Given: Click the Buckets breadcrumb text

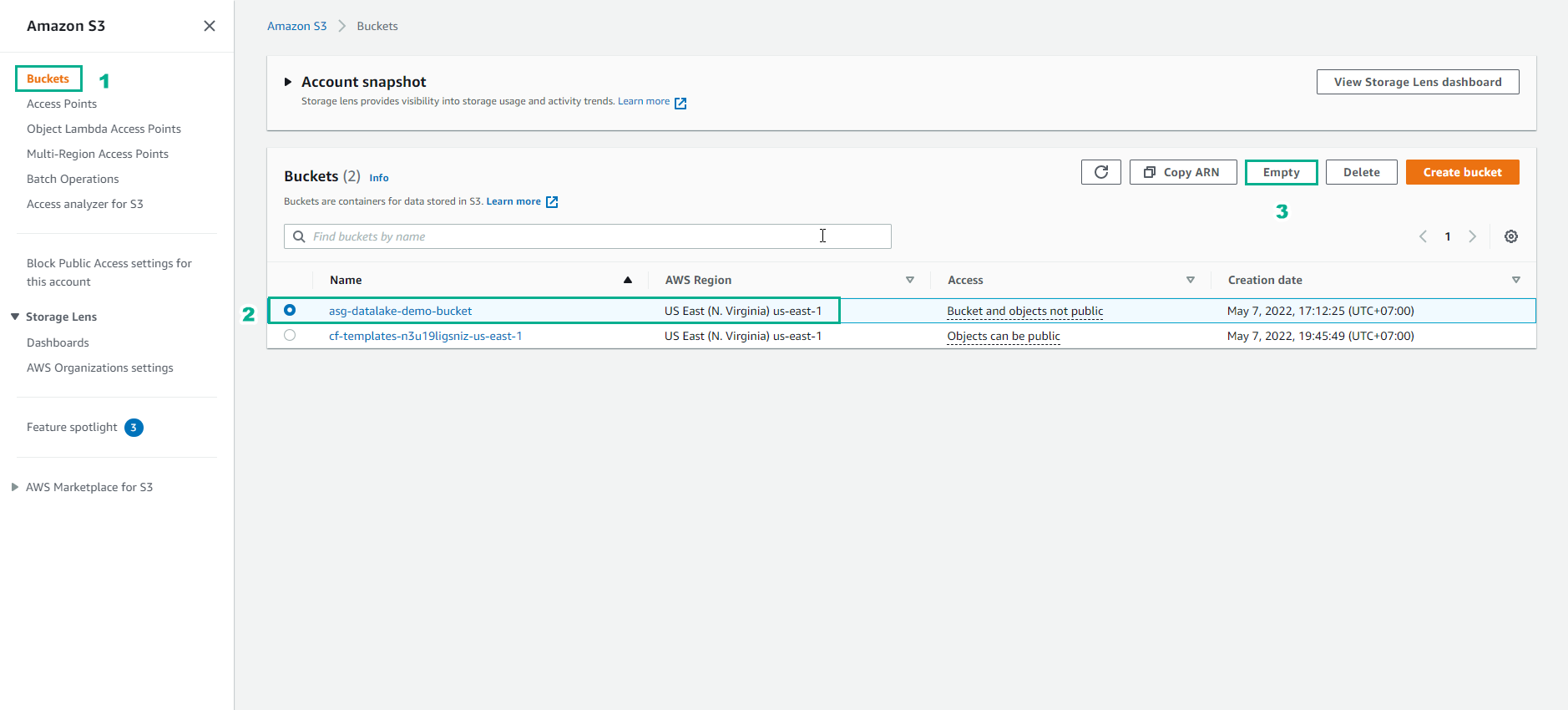Looking at the screenshot, I should tap(377, 26).
